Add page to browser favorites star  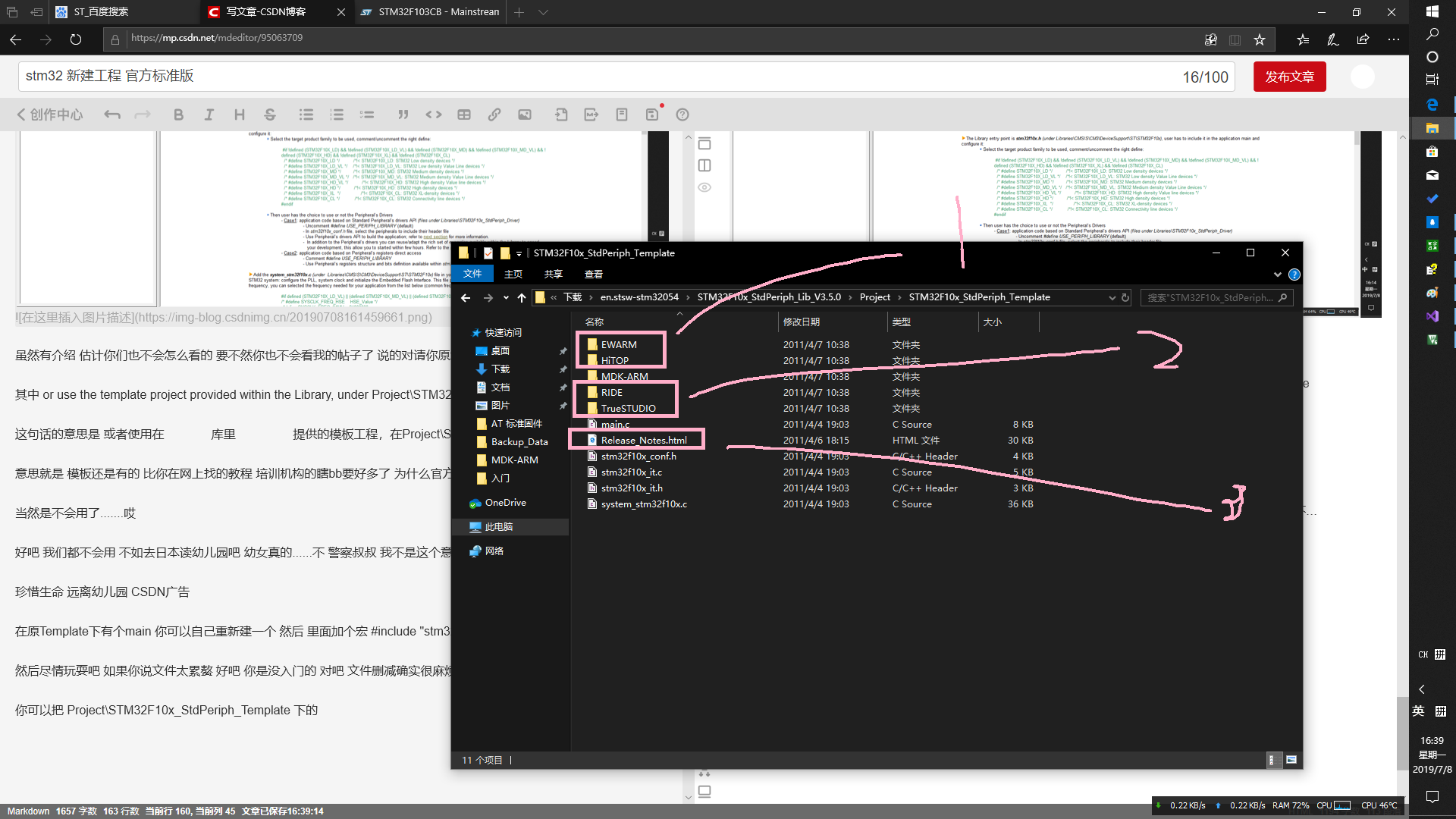point(1260,39)
